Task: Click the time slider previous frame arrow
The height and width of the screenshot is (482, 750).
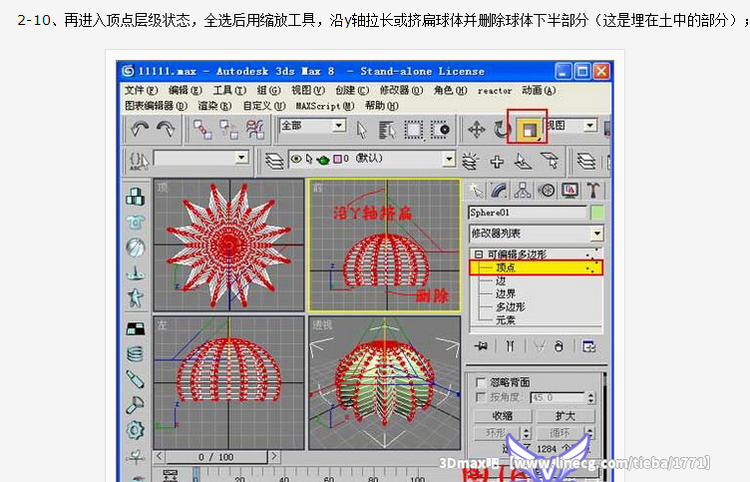Action: click(x=160, y=457)
